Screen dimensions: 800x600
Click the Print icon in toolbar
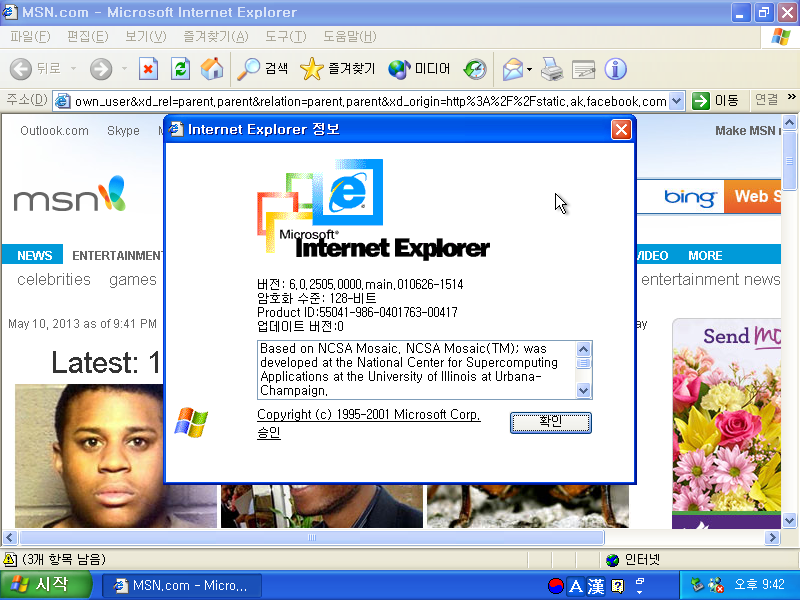[x=552, y=68]
